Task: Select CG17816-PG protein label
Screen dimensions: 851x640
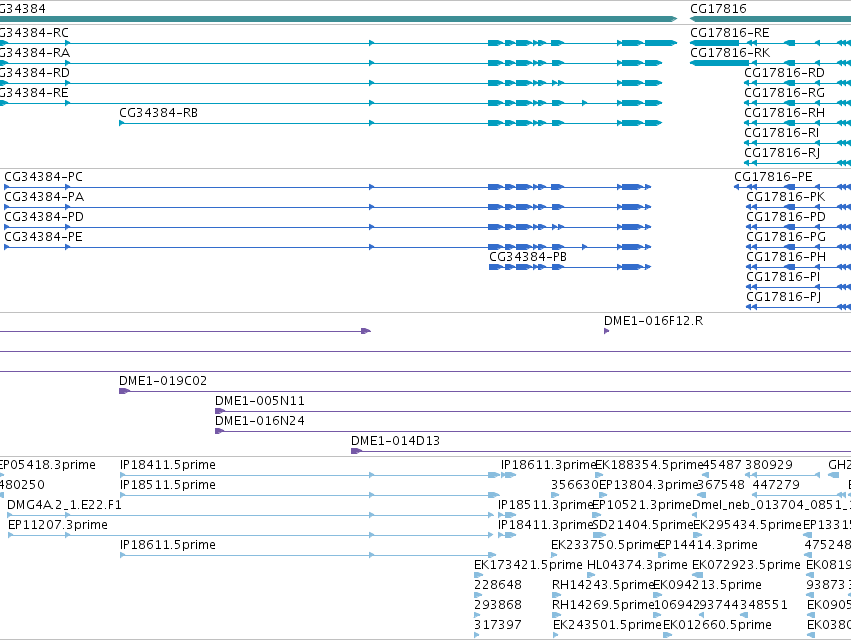Action: pos(786,237)
